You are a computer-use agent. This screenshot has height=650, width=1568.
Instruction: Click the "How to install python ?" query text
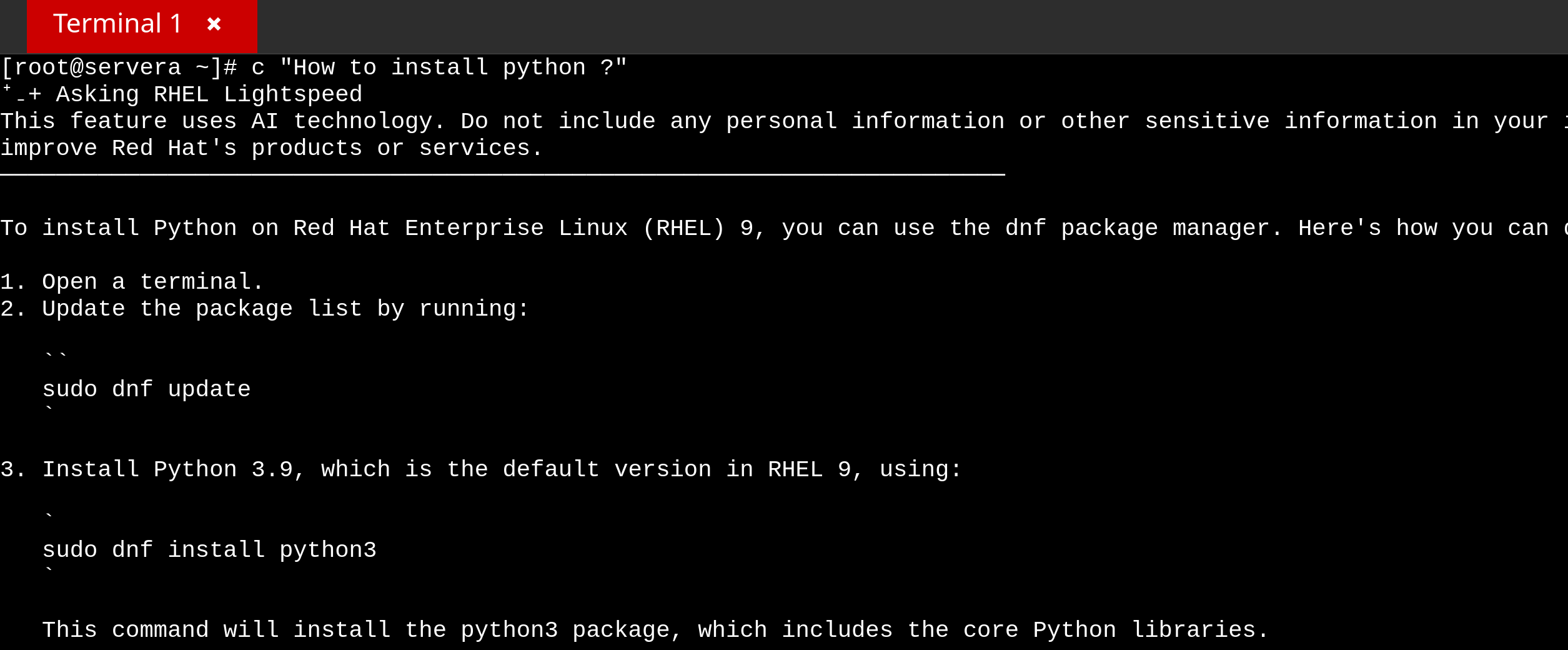[453, 67]
